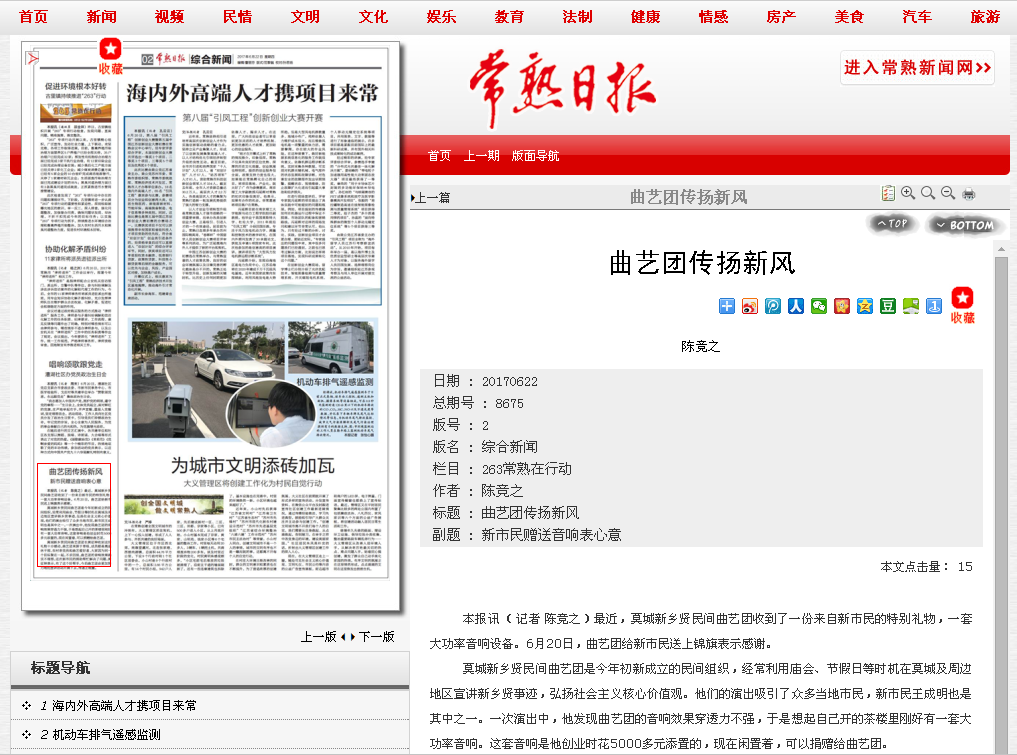Open 健康 in the top channel menu
This screenshot has height=755, width=1017.
[x=645, y=17]
